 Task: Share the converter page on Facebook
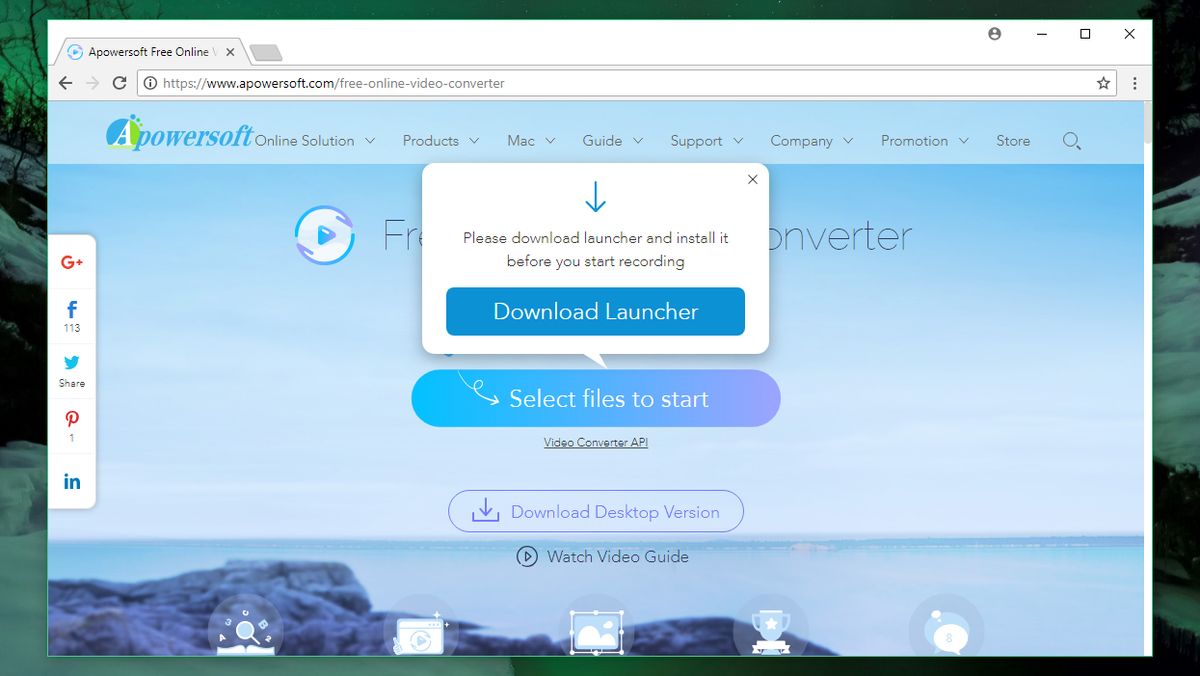71,310
